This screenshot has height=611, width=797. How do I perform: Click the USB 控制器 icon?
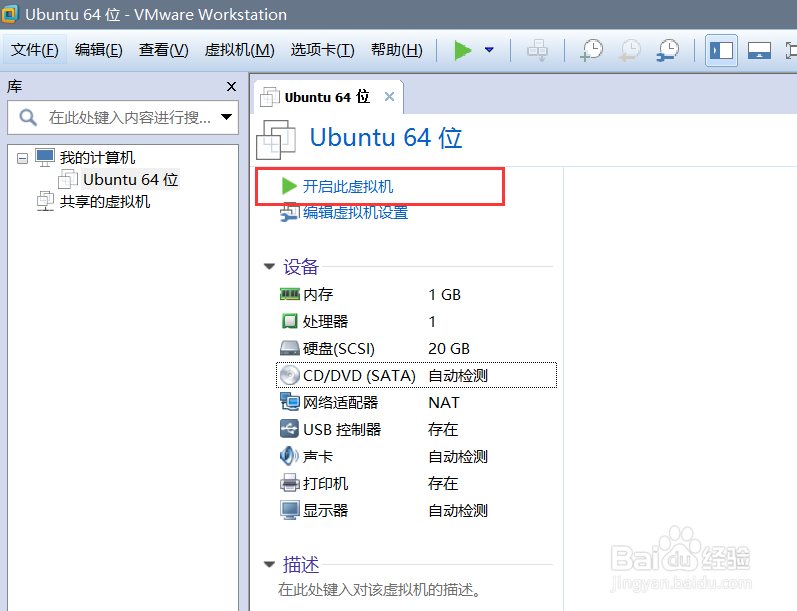(x=289, y=429)
